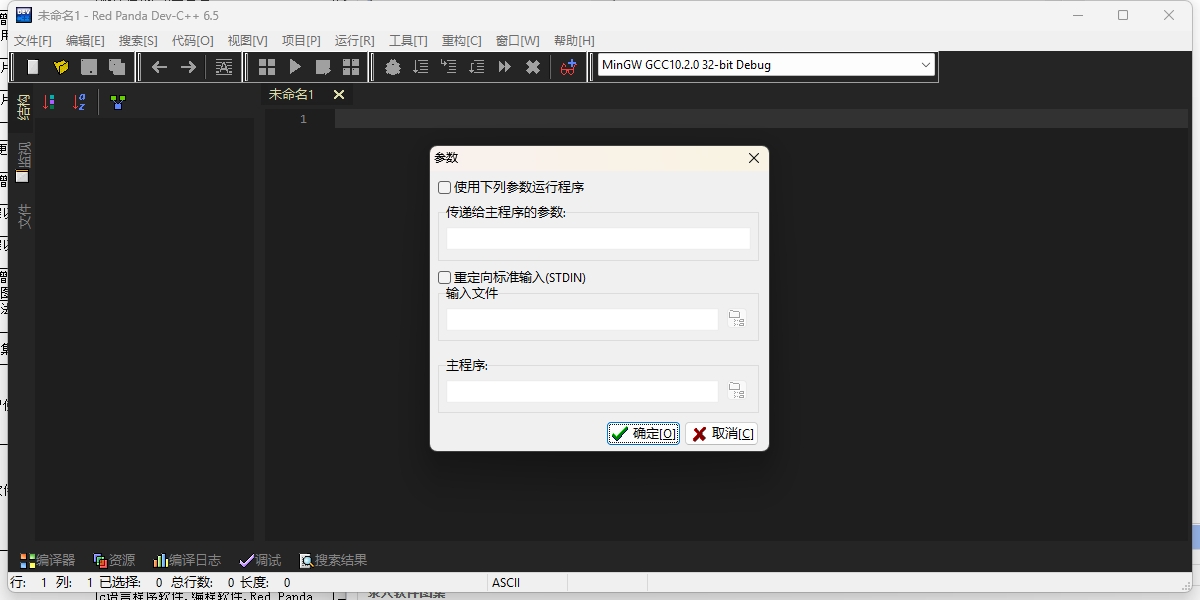Screen dimensions: 1200x600
Task: Open the 编译日志 bottom tab
Action: coord(187,561)
